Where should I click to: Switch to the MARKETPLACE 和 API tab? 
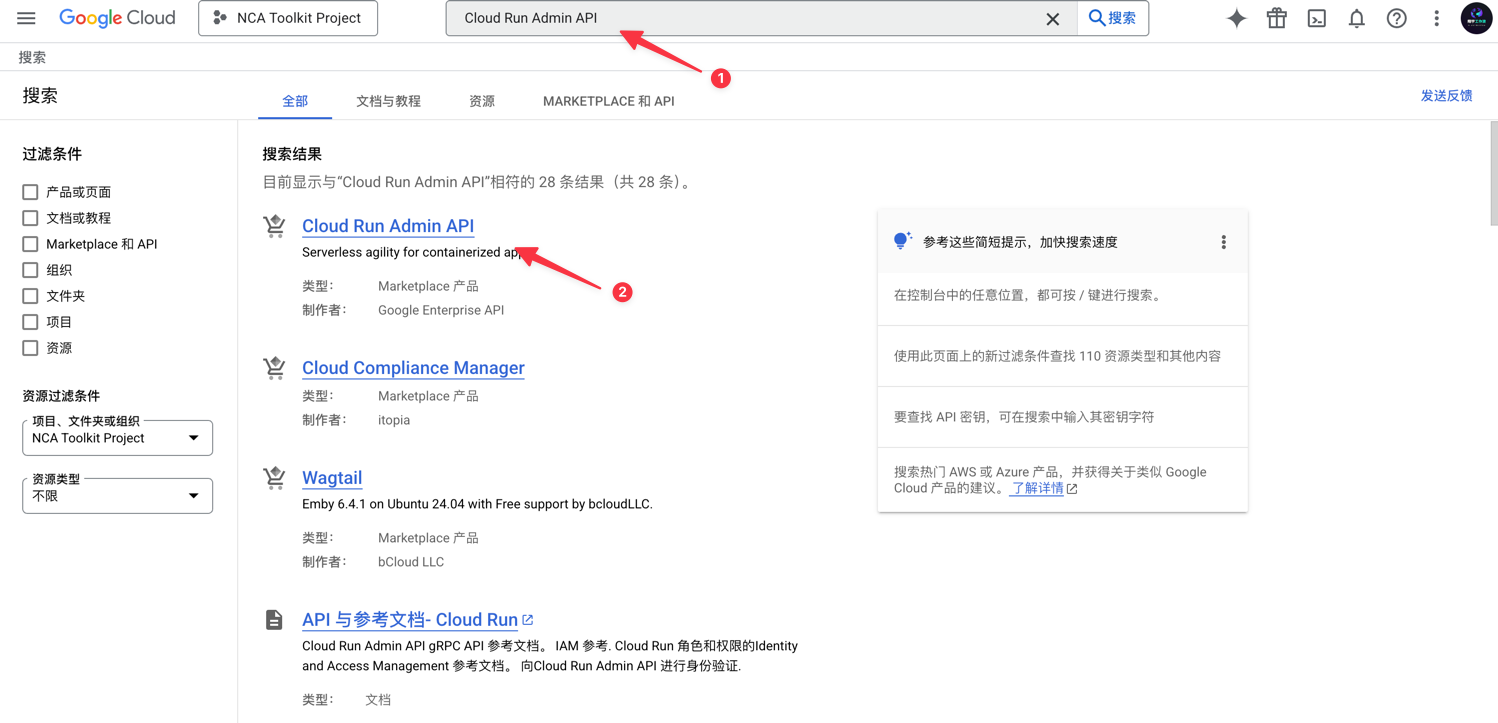point(608,101)
